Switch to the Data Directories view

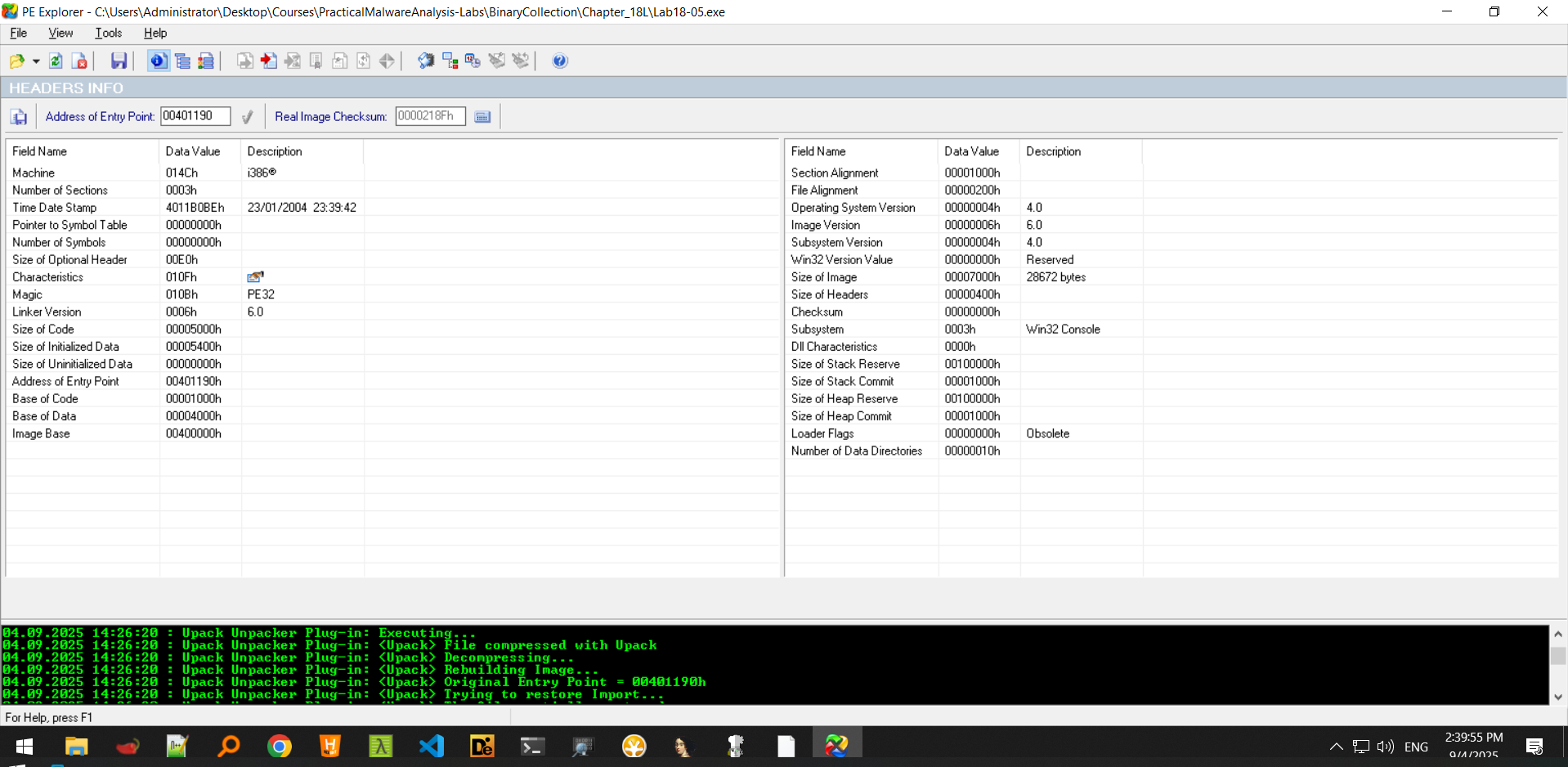tap(182, 61)
